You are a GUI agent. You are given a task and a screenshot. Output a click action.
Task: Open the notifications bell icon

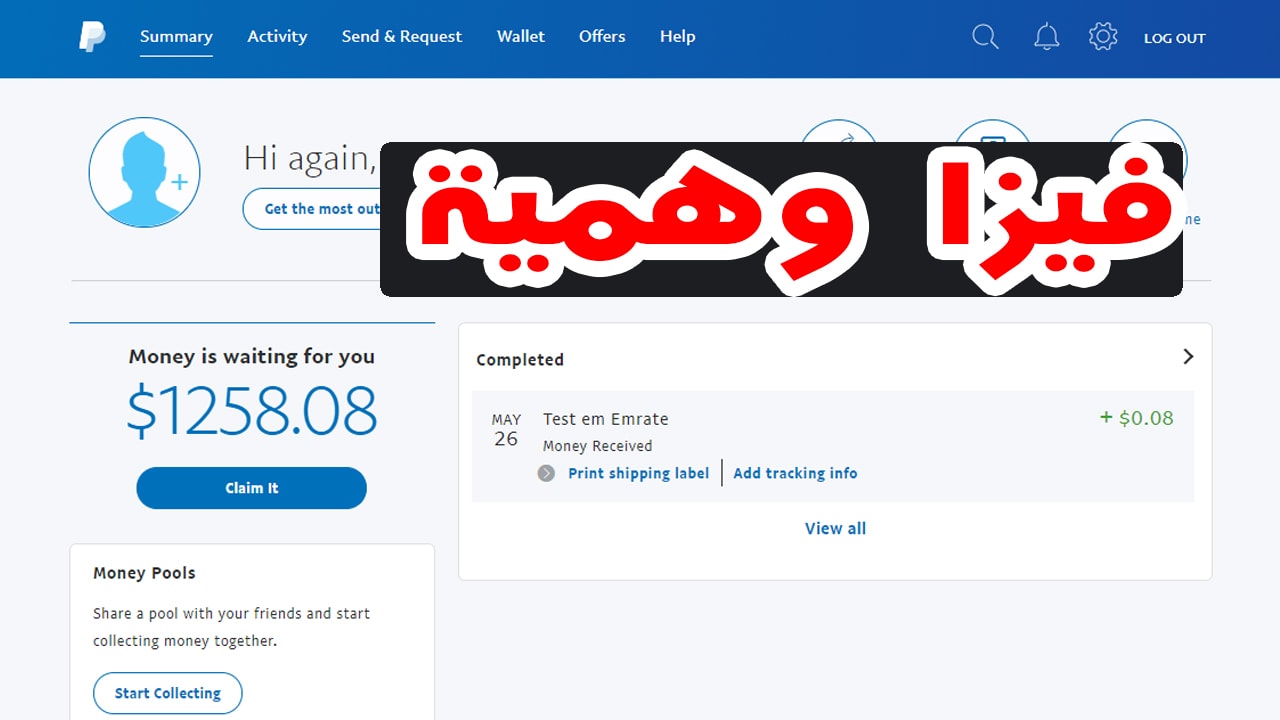1046,37
